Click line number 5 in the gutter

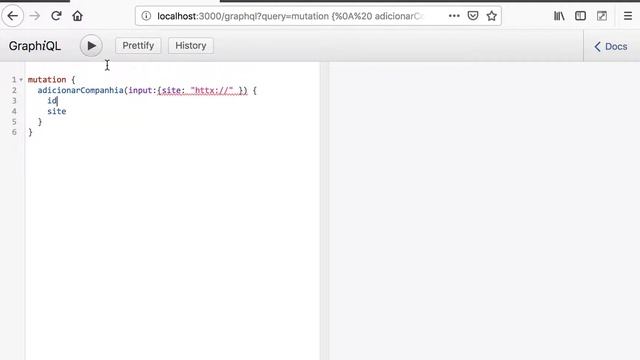(14, 122)
